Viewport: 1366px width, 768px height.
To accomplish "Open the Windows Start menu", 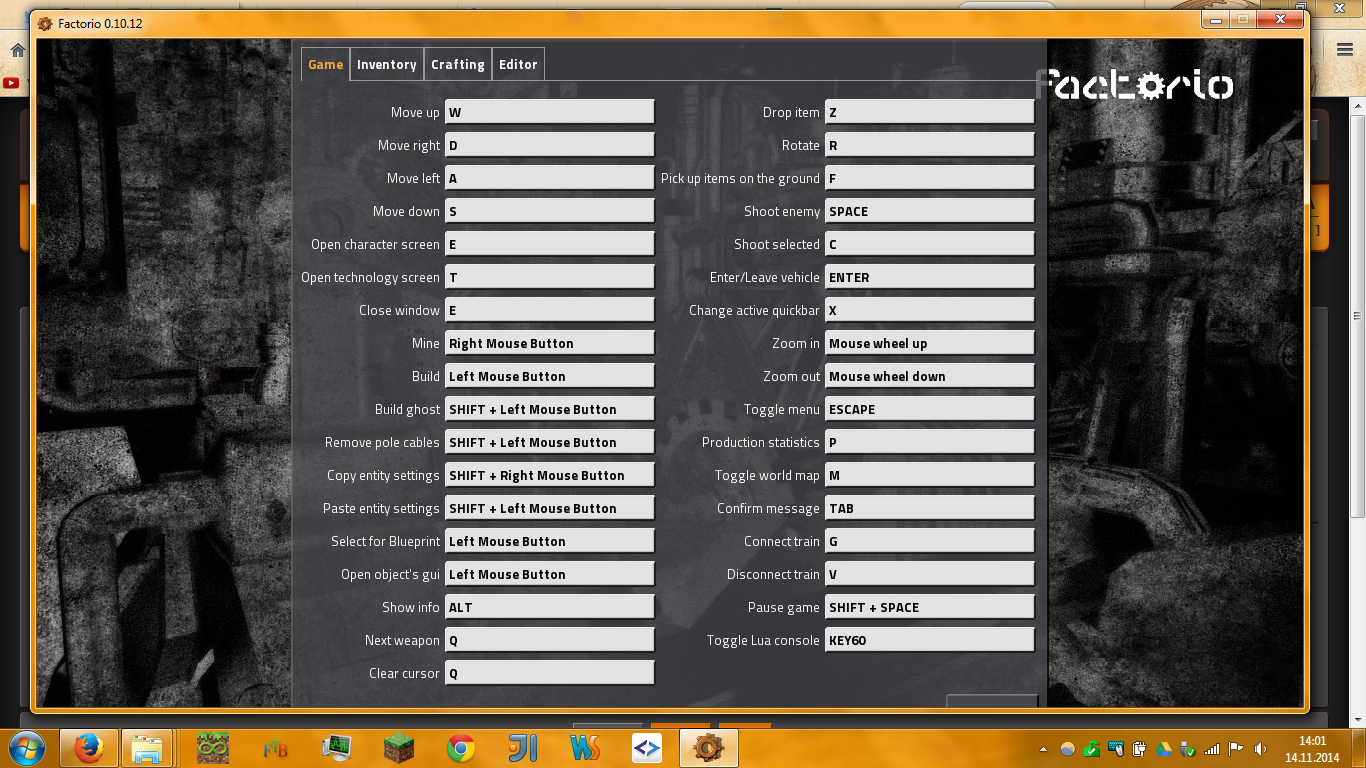I will pyautogui.click(x=26, y=748).
